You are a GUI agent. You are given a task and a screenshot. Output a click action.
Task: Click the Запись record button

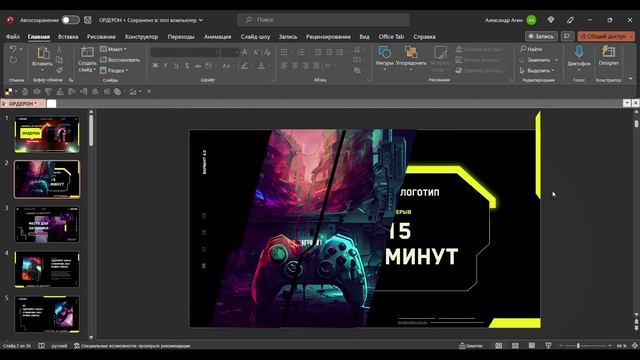541,36
